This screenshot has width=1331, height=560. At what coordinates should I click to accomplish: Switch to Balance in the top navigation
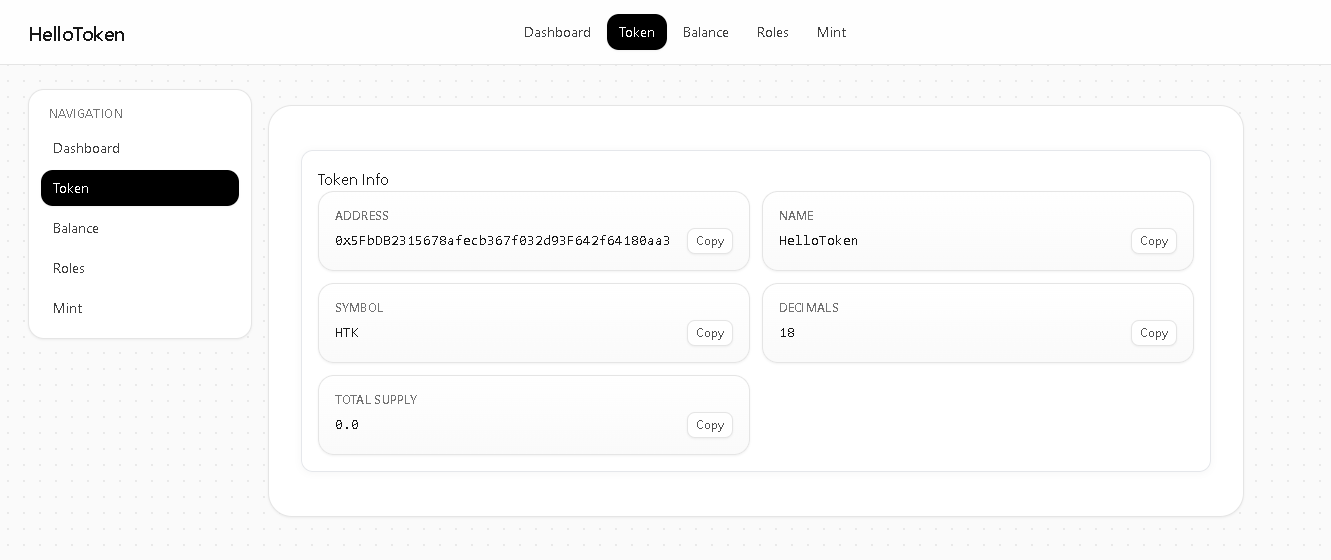705,32
